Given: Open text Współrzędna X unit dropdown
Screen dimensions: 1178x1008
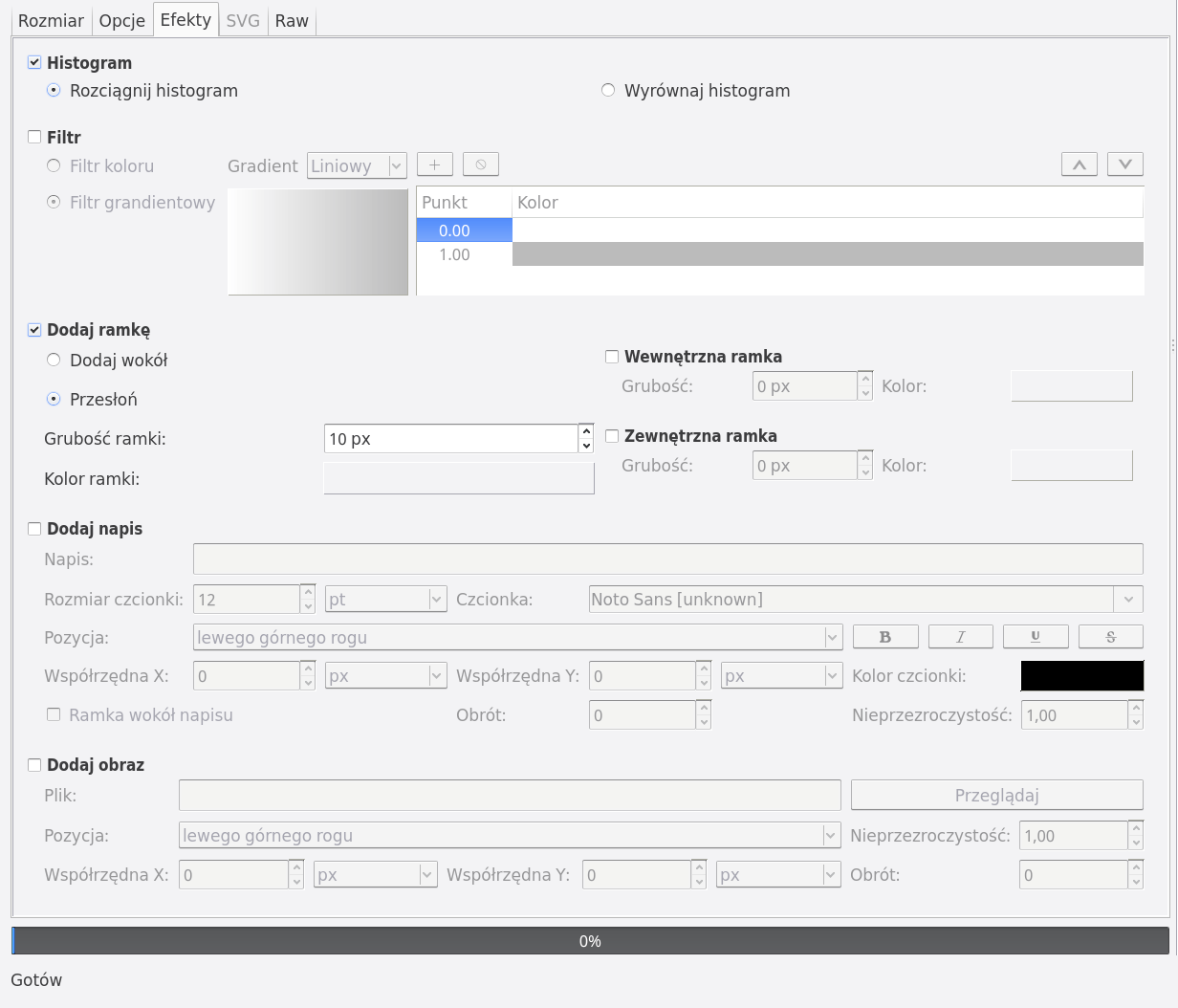Looking at the screenshot, I should 386,676.
